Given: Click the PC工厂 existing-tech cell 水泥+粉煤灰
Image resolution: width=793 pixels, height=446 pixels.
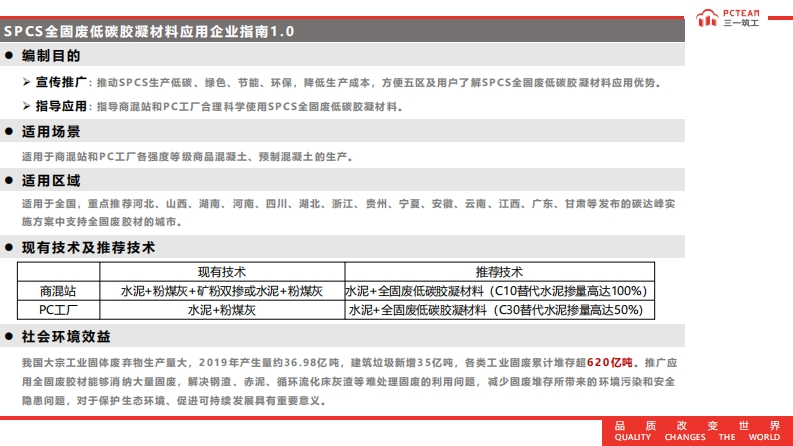Looking at the screenshot, I should pyautogui.click(x=222, y=310).
